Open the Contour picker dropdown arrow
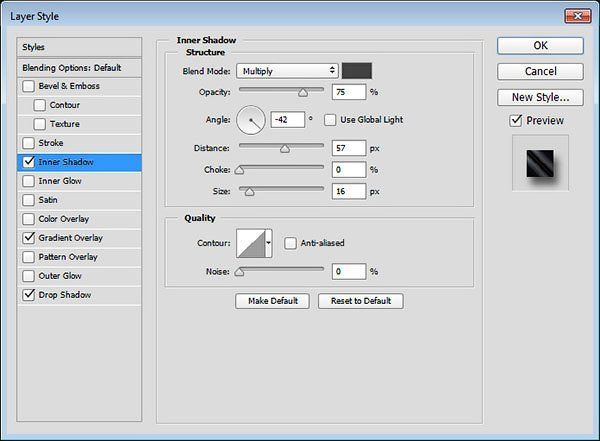The height and width of the screenshot is (441, 600). (269, 243)
